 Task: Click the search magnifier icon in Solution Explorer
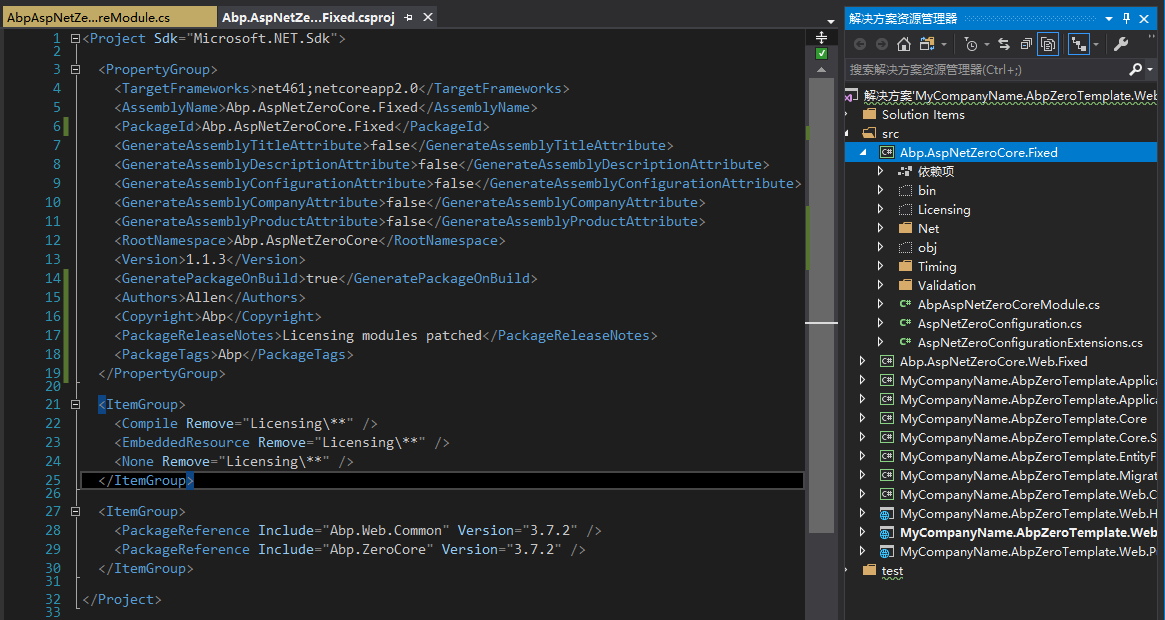[1135, 69]
